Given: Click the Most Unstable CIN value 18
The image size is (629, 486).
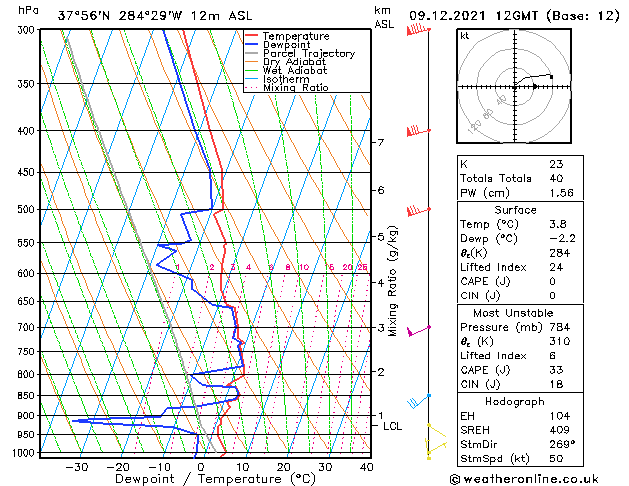Looking at the screenshot, I should pos(556,384).
